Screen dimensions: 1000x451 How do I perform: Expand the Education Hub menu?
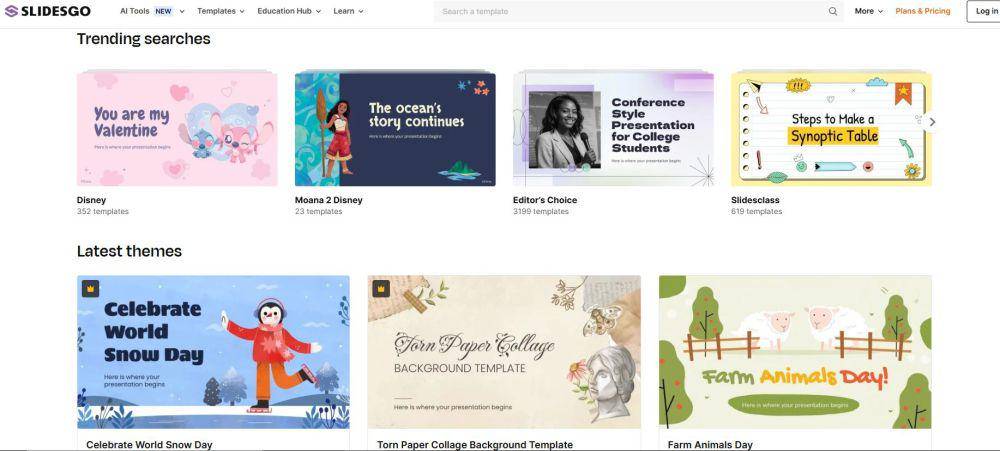pos(289,11)
